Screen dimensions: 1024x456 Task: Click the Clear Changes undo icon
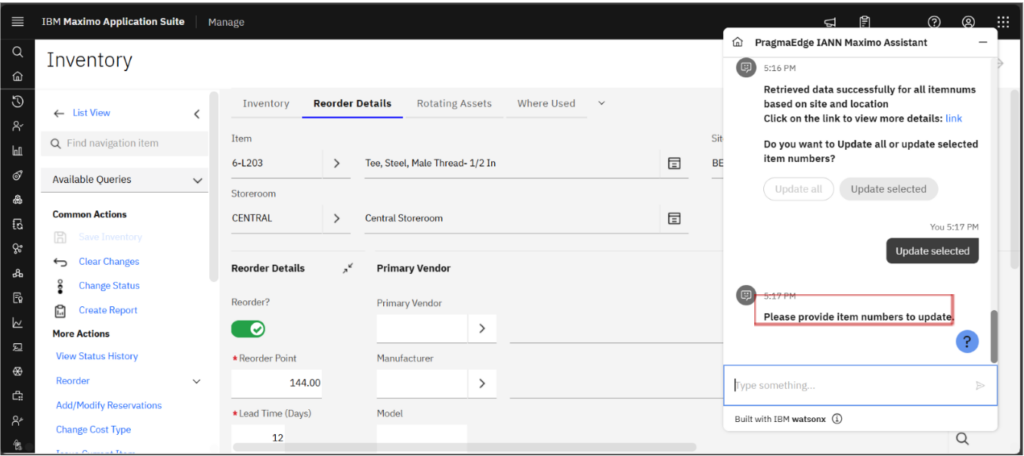[x=61, y=262]
